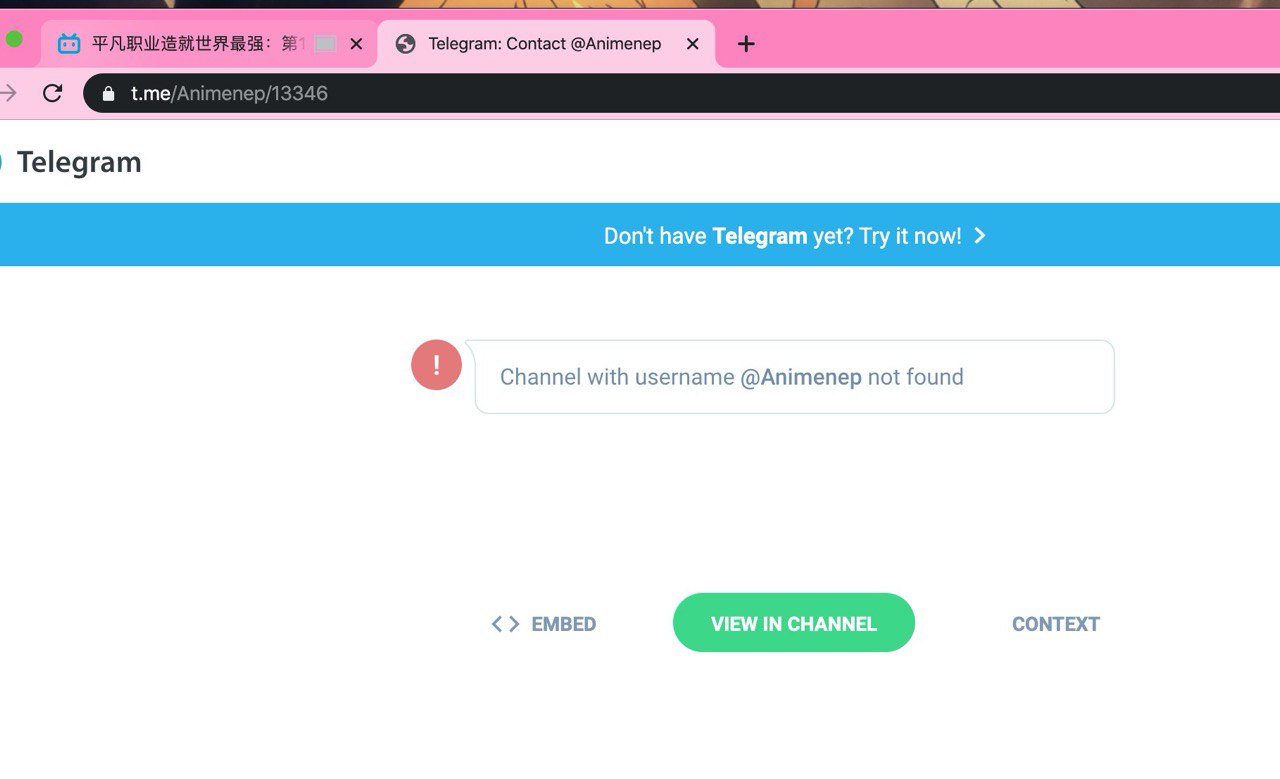This screenshot has width=1280, height=779.
Task: Click the media indicator on Bilibili tab
Action: tap(325, 44)
